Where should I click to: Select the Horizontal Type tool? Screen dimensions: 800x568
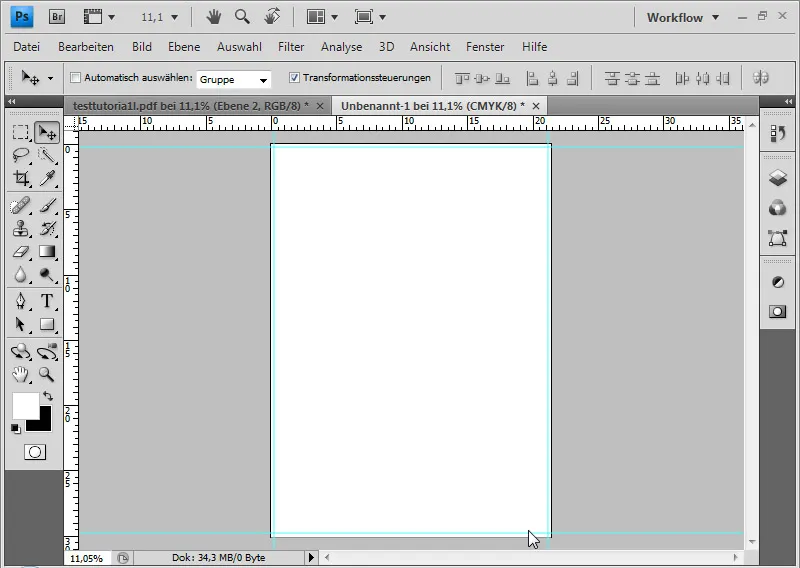(47, 301)
